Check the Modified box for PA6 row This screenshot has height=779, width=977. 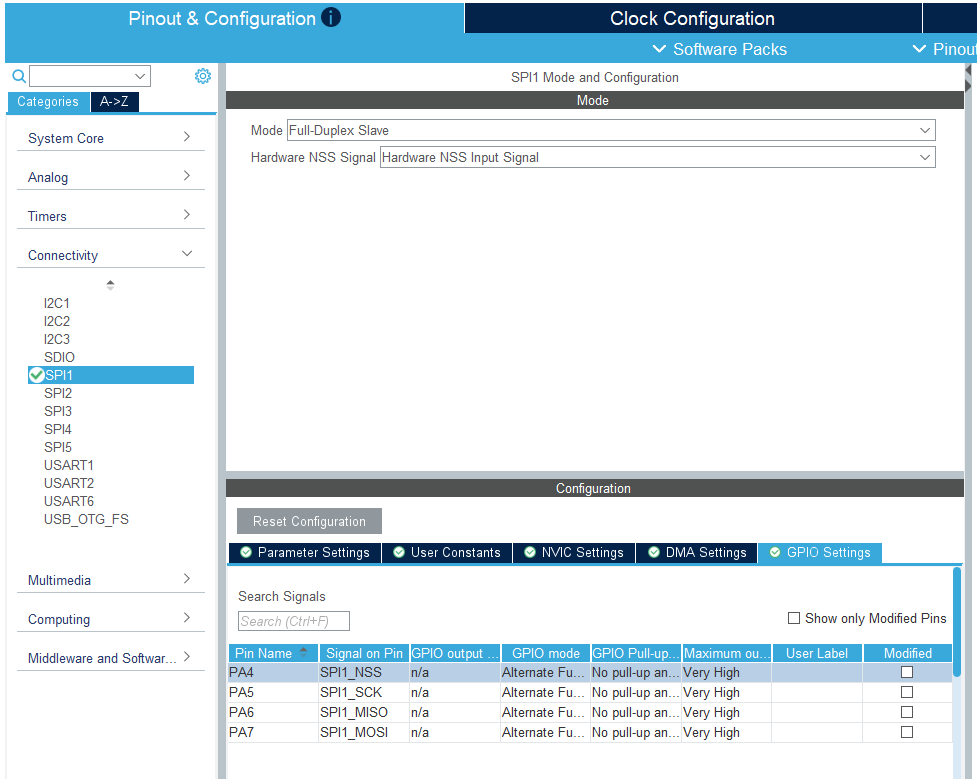(x=907, y=712)
